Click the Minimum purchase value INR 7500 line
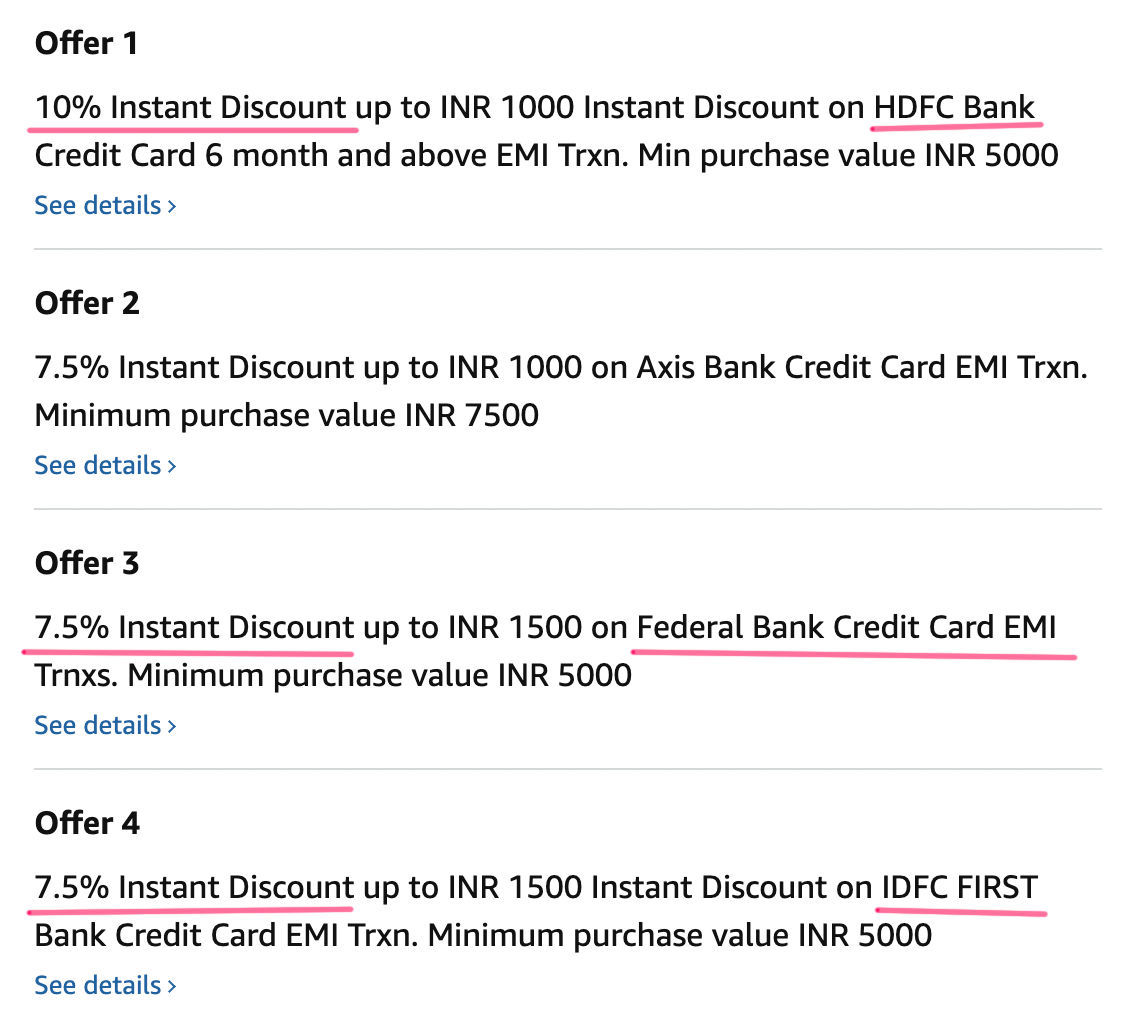The image size is (1124, 1012). (x=287, y=416)
